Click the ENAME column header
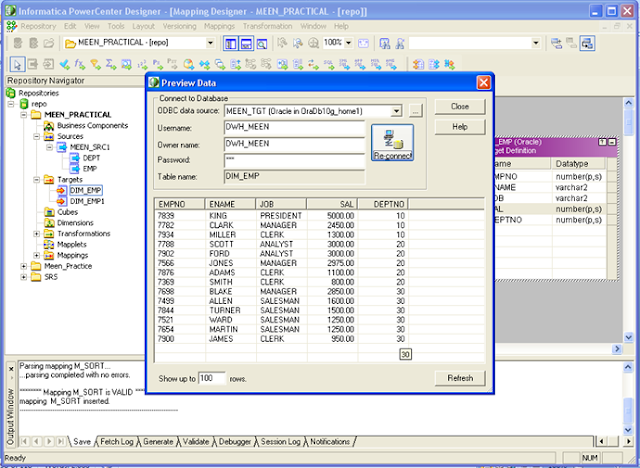Image resolution: width=640 pixels, height=468 pixels. (x=230, y=204)
